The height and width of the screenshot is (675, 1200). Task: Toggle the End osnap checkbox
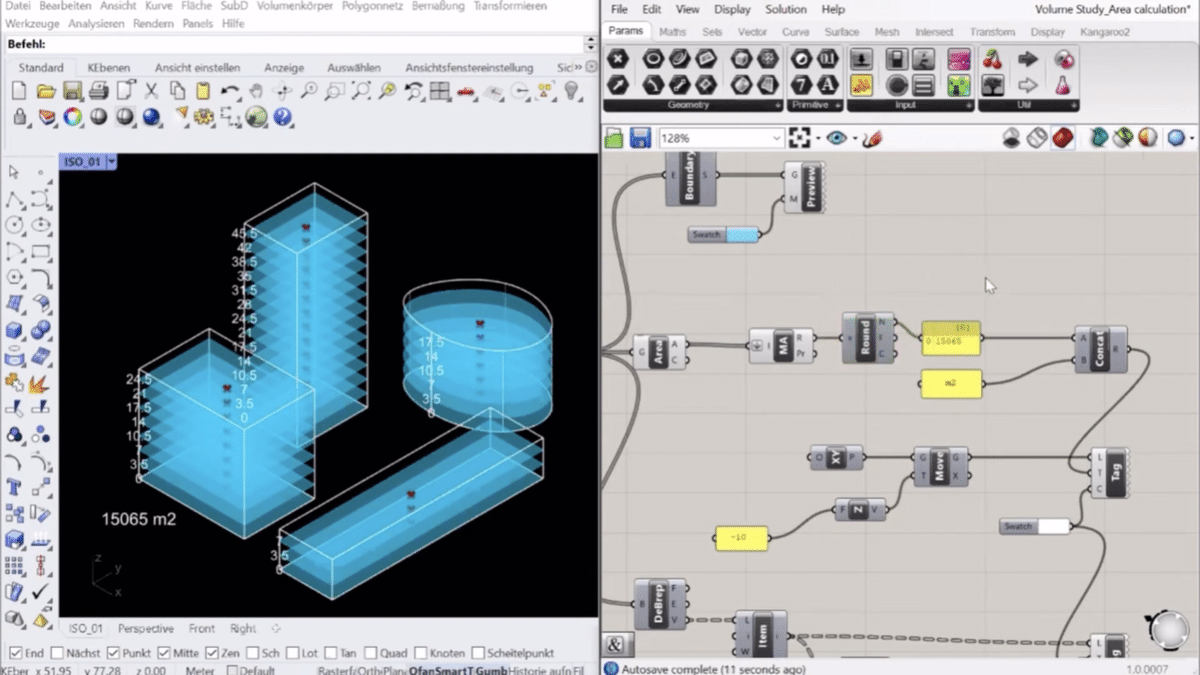click(15, 653)
